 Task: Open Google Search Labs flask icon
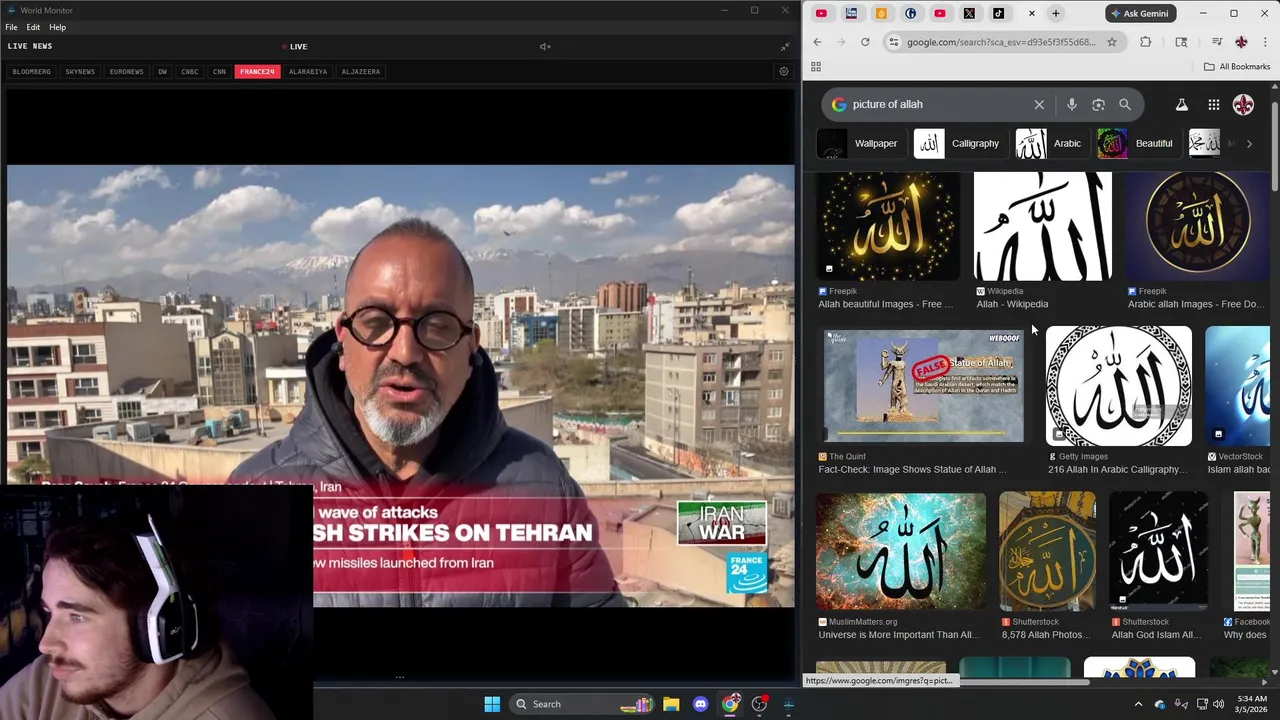[1181, 104]
